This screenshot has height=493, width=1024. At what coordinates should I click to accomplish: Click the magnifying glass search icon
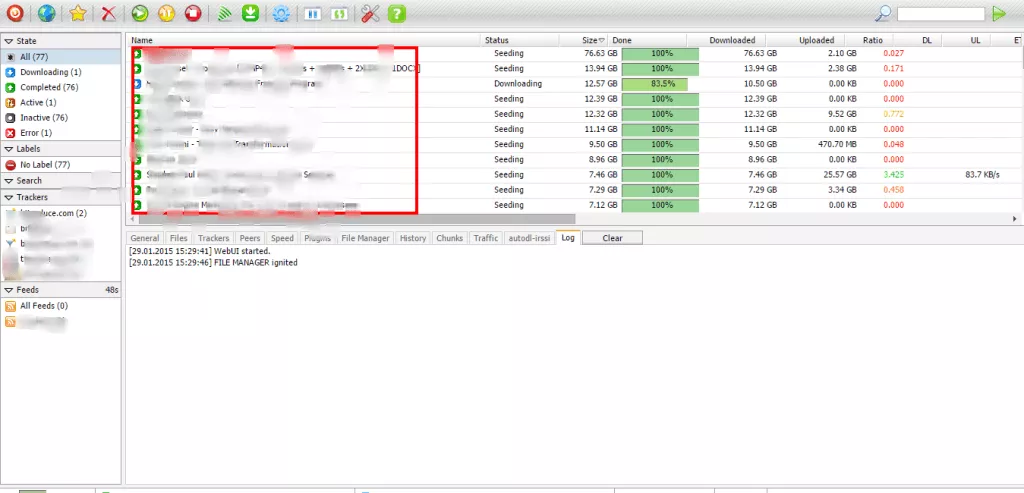[883, 14]
